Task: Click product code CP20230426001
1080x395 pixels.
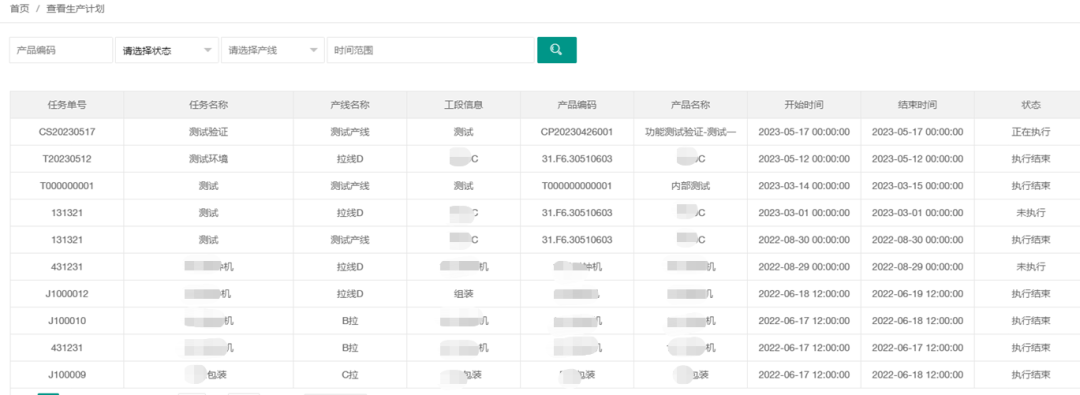Action: tap(577, 132)
